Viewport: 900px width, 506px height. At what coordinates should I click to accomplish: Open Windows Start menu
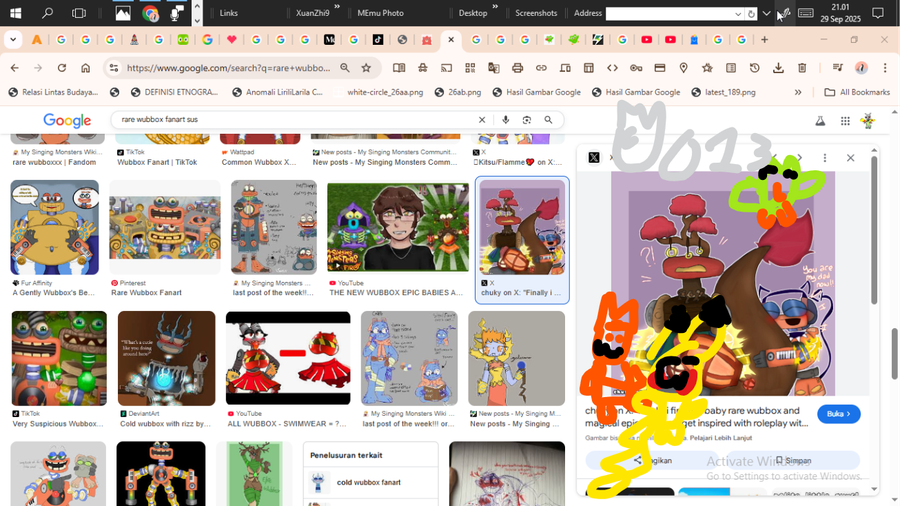15,13
